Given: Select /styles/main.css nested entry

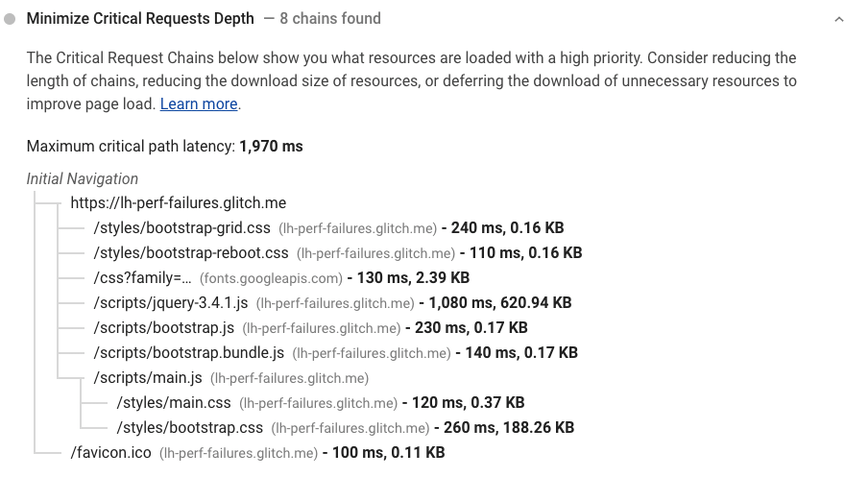Looking at the screenshot, I should pyautogui.click(x=173, y=403).
